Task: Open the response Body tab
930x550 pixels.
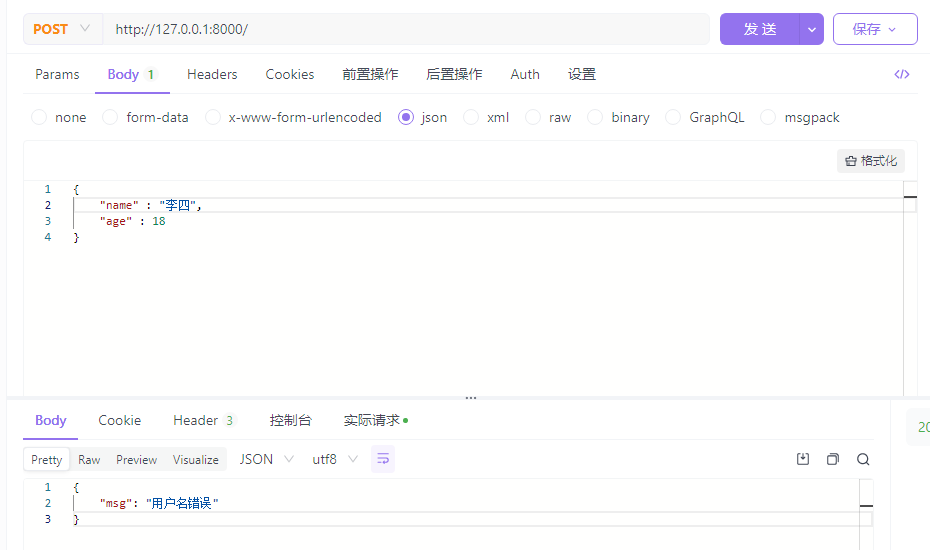Action: (x=50, y=421)
